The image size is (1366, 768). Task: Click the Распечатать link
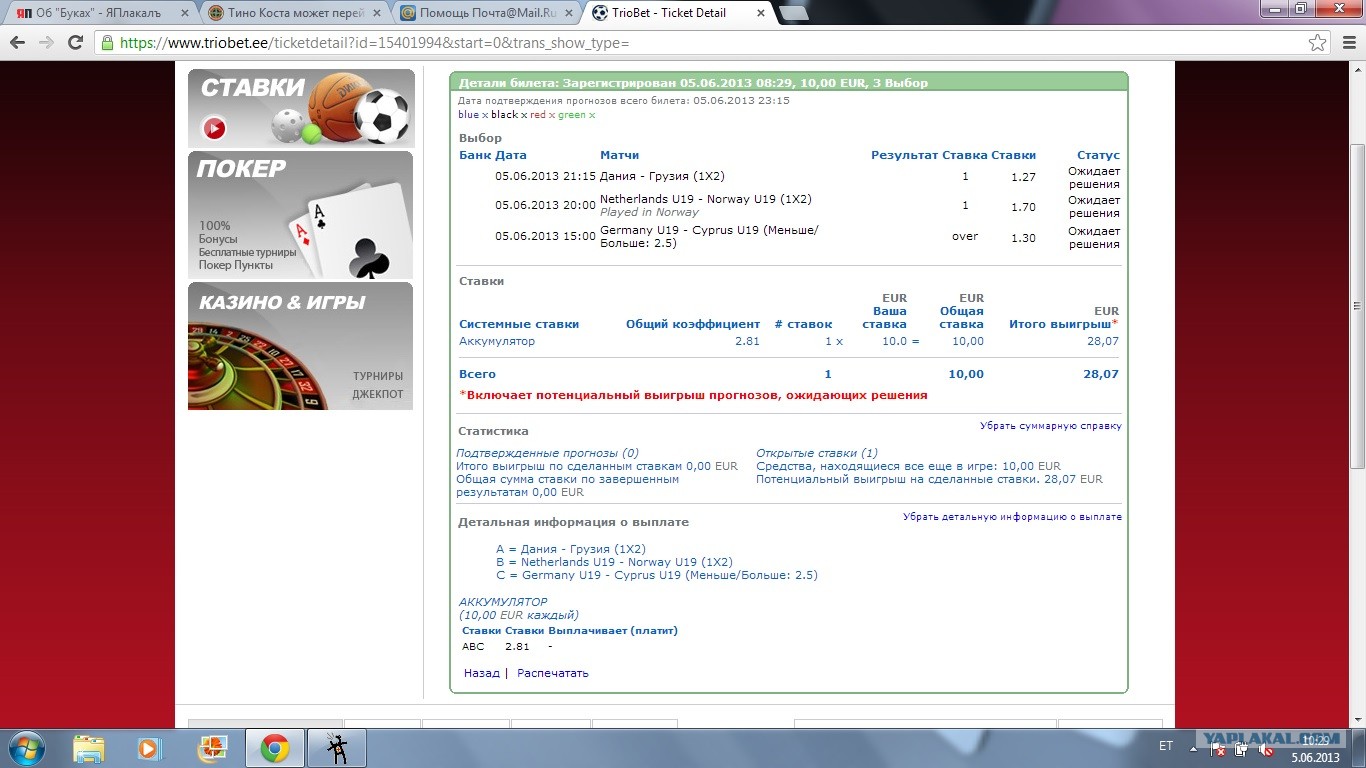(x=553, y=673)
